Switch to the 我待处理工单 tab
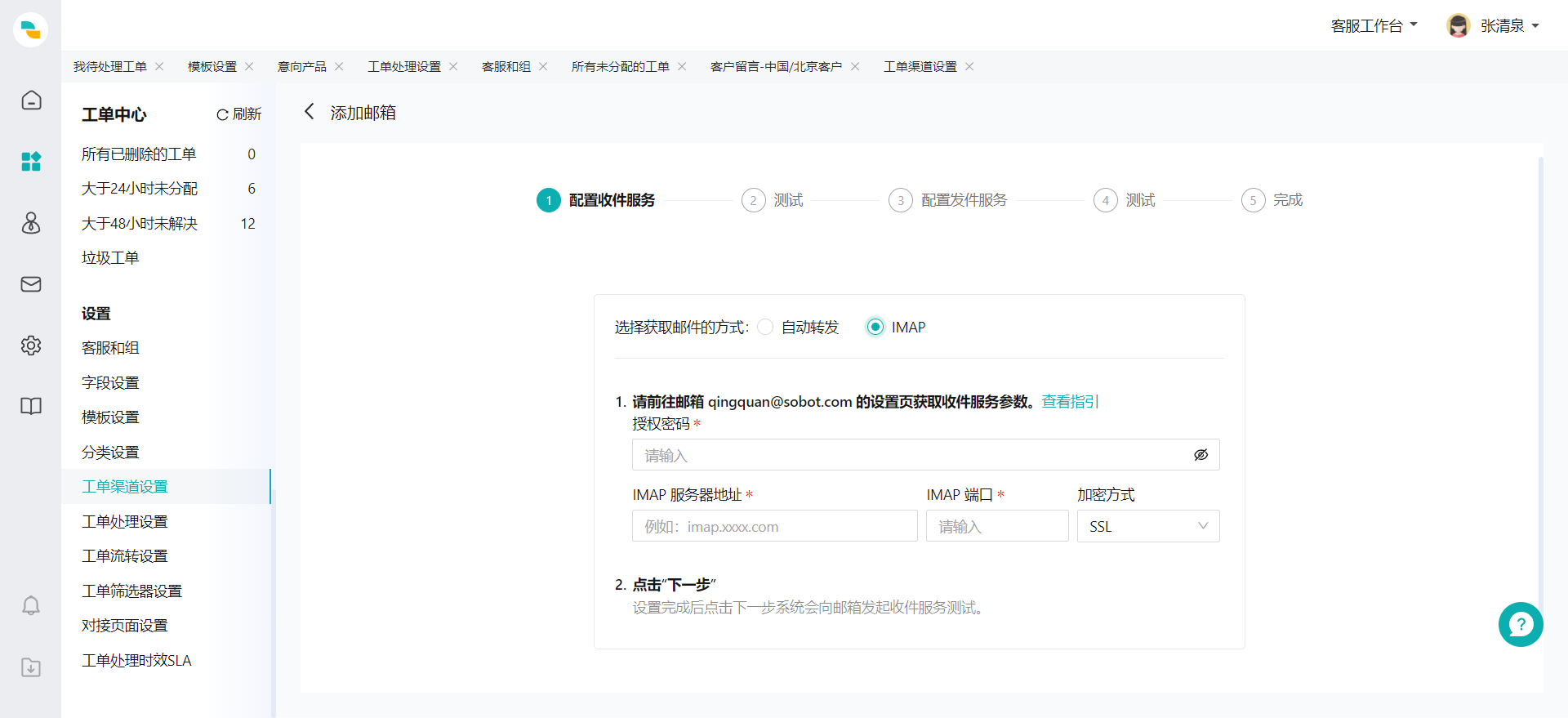Viewport: 1568px width, 718px height. pyautogui.click(x=110, y=66)
